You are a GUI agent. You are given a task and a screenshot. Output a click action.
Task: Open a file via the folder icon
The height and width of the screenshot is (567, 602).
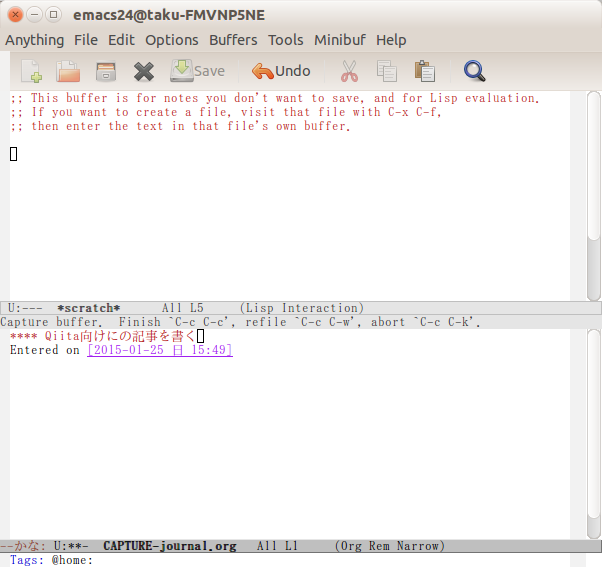point(68,71)
